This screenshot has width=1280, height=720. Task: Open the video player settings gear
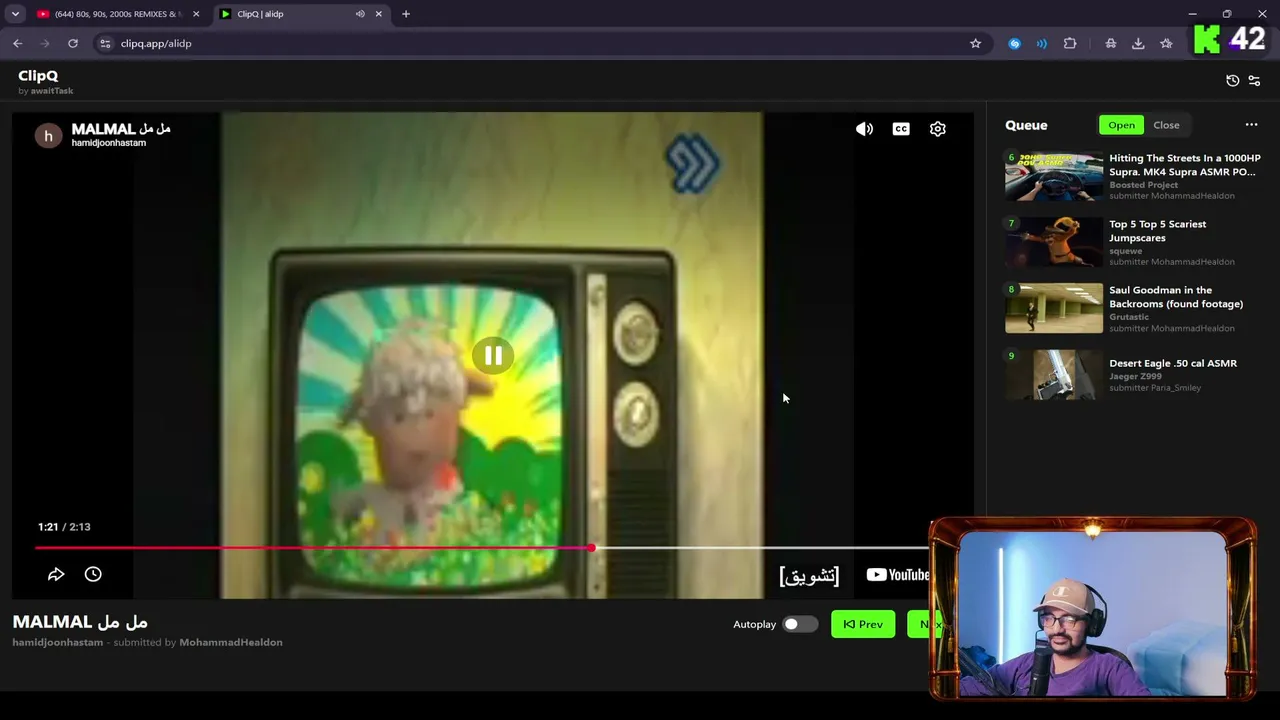click(x=938, y=129)
